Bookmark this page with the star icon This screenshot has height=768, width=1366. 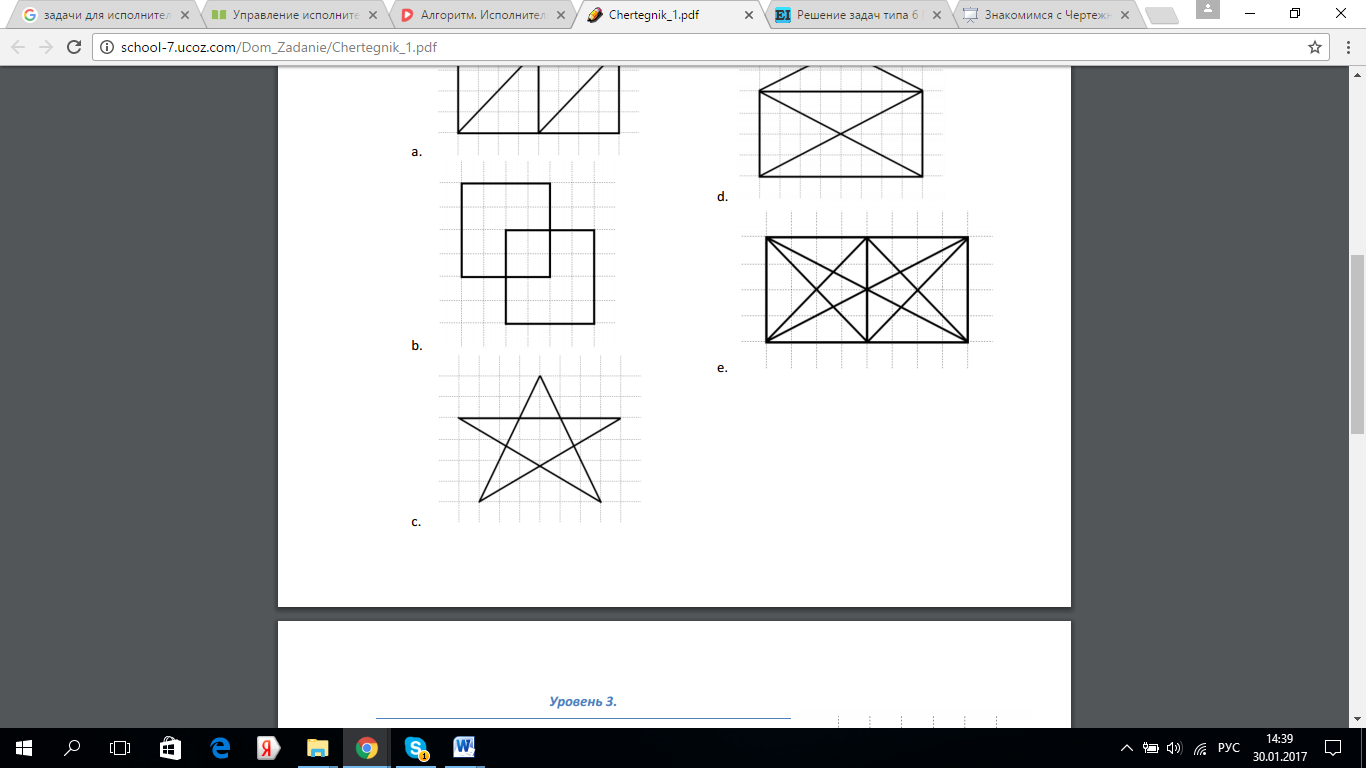1315,47
